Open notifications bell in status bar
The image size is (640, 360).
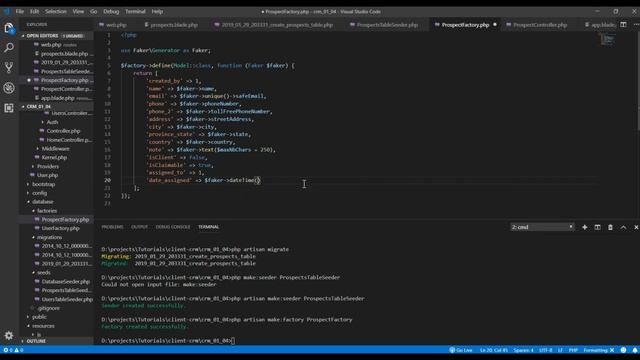tap(635, 350)
